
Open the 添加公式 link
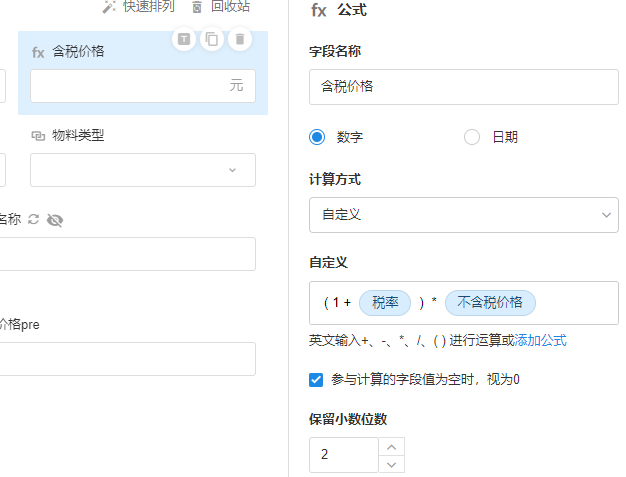click(540, 340)
